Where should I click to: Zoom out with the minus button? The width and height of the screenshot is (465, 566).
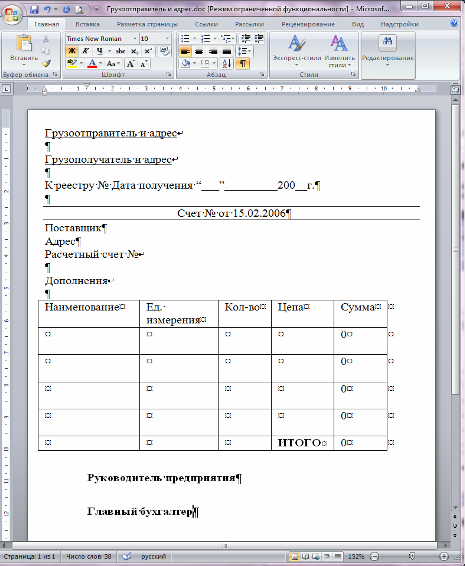(375, 556)
